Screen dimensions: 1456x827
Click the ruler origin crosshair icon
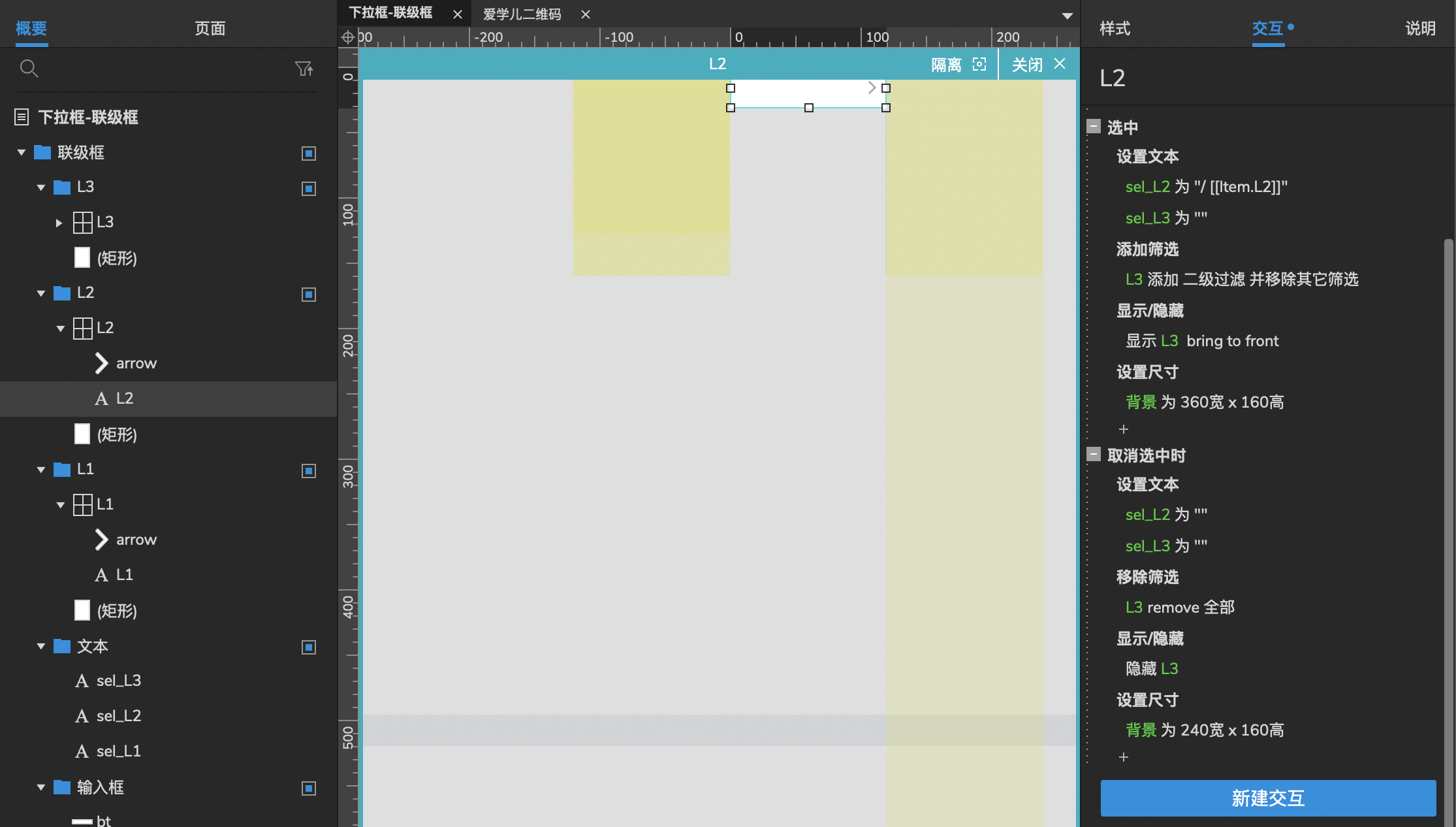point(348,37)
